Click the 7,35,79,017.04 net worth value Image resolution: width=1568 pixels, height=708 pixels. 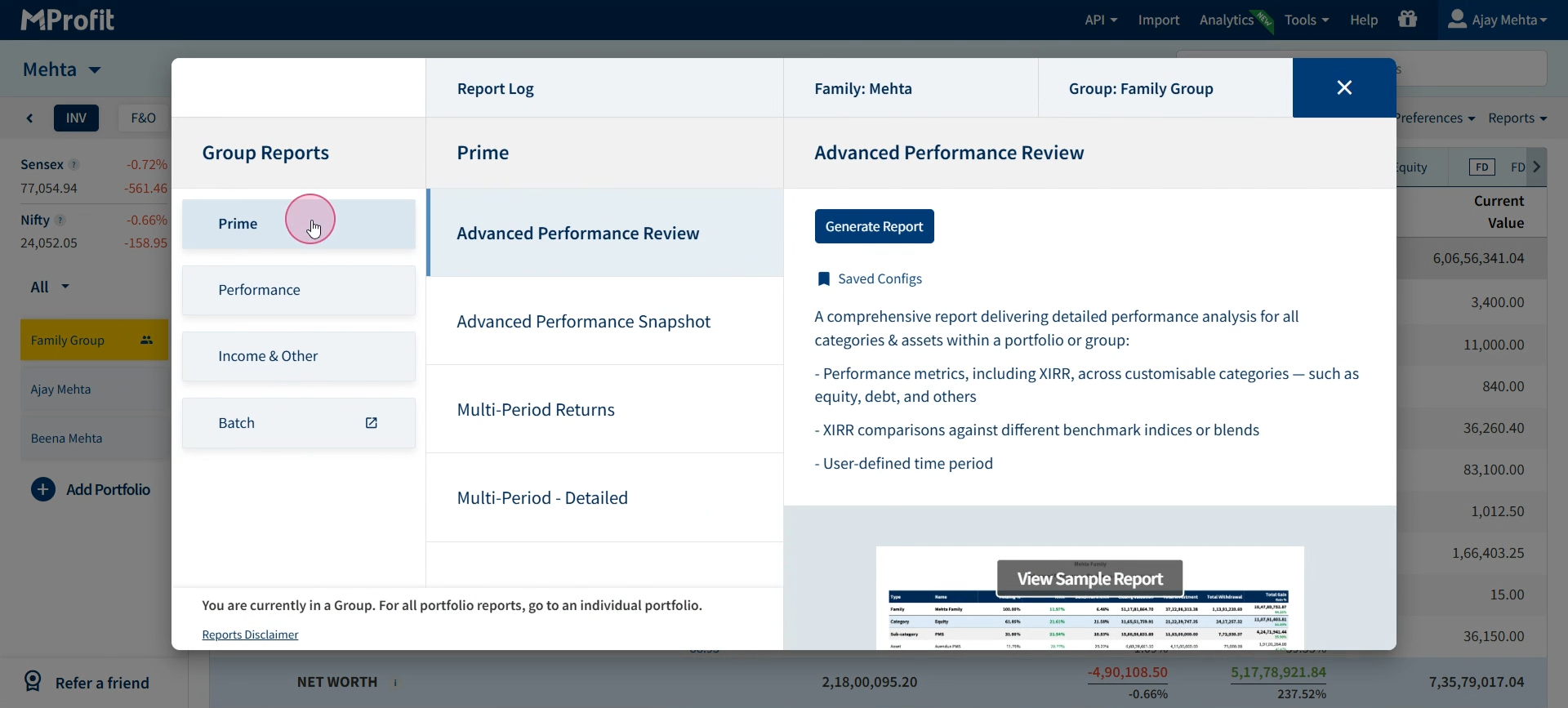1477,682
